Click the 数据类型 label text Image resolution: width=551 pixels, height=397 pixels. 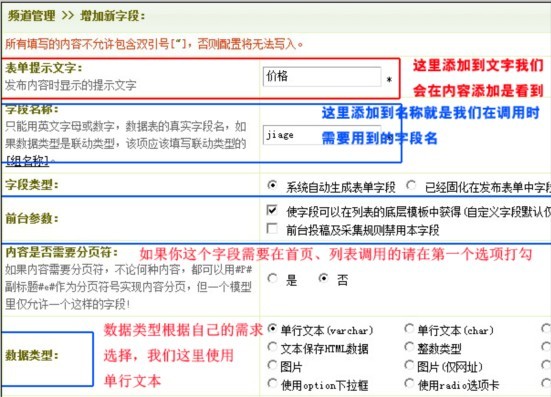click(32, 356)
